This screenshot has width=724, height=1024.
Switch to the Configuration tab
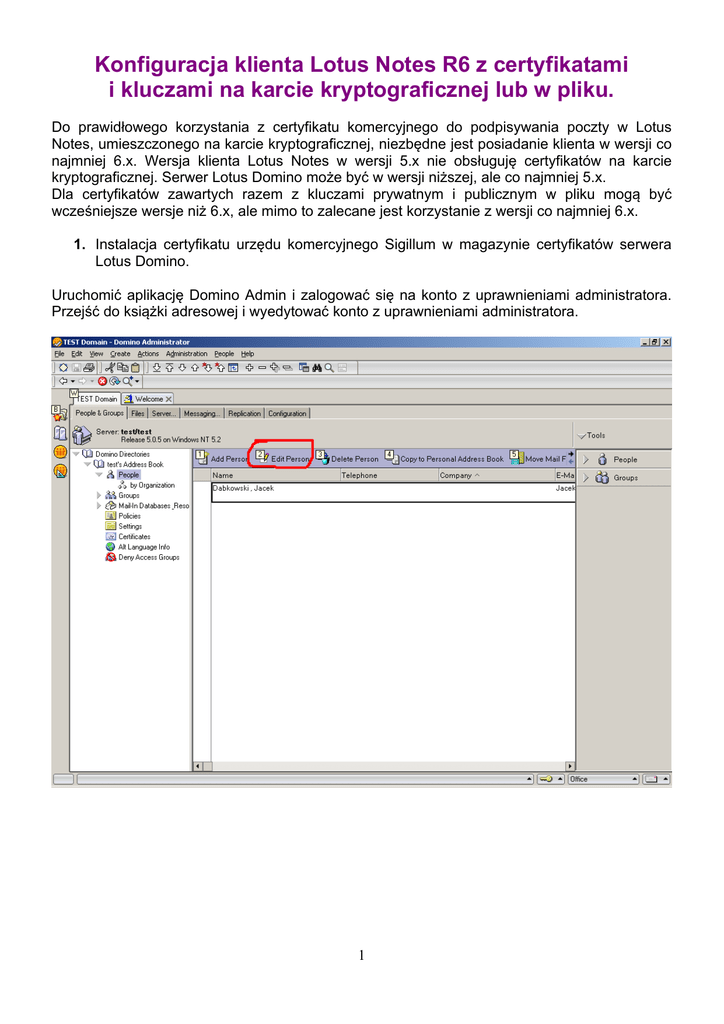click(287, 413)
